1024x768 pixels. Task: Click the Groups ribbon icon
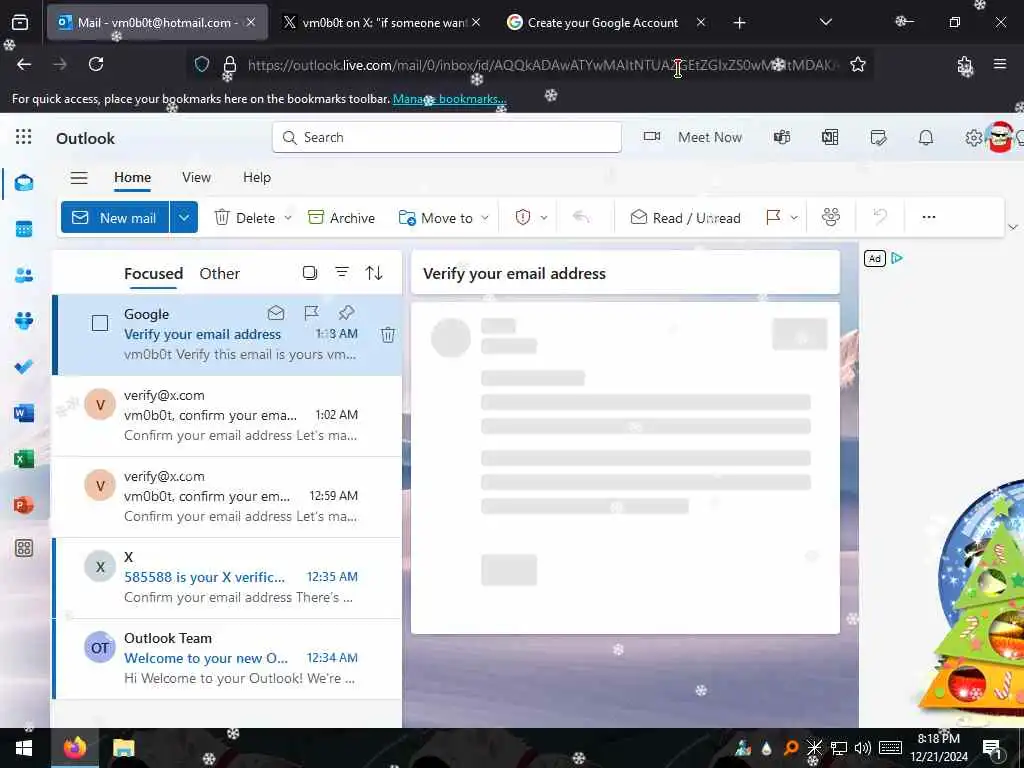click(831, 217)
